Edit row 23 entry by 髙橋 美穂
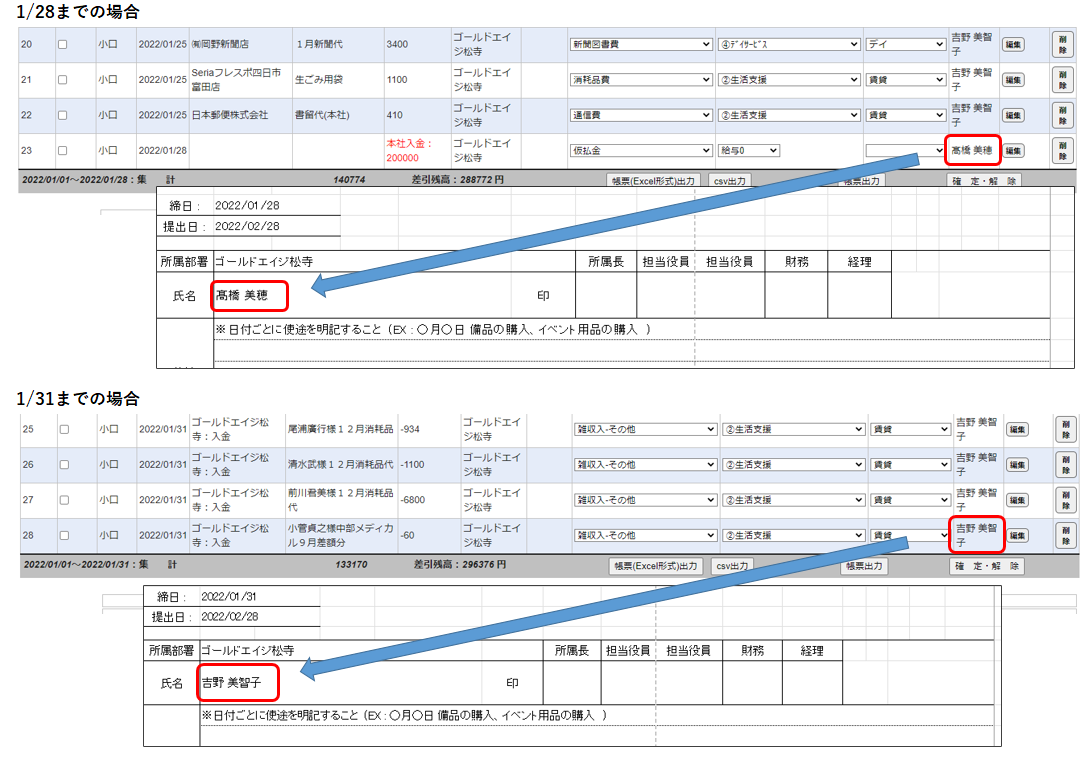Screen dimensions: 1091x773 point(1012,150)
